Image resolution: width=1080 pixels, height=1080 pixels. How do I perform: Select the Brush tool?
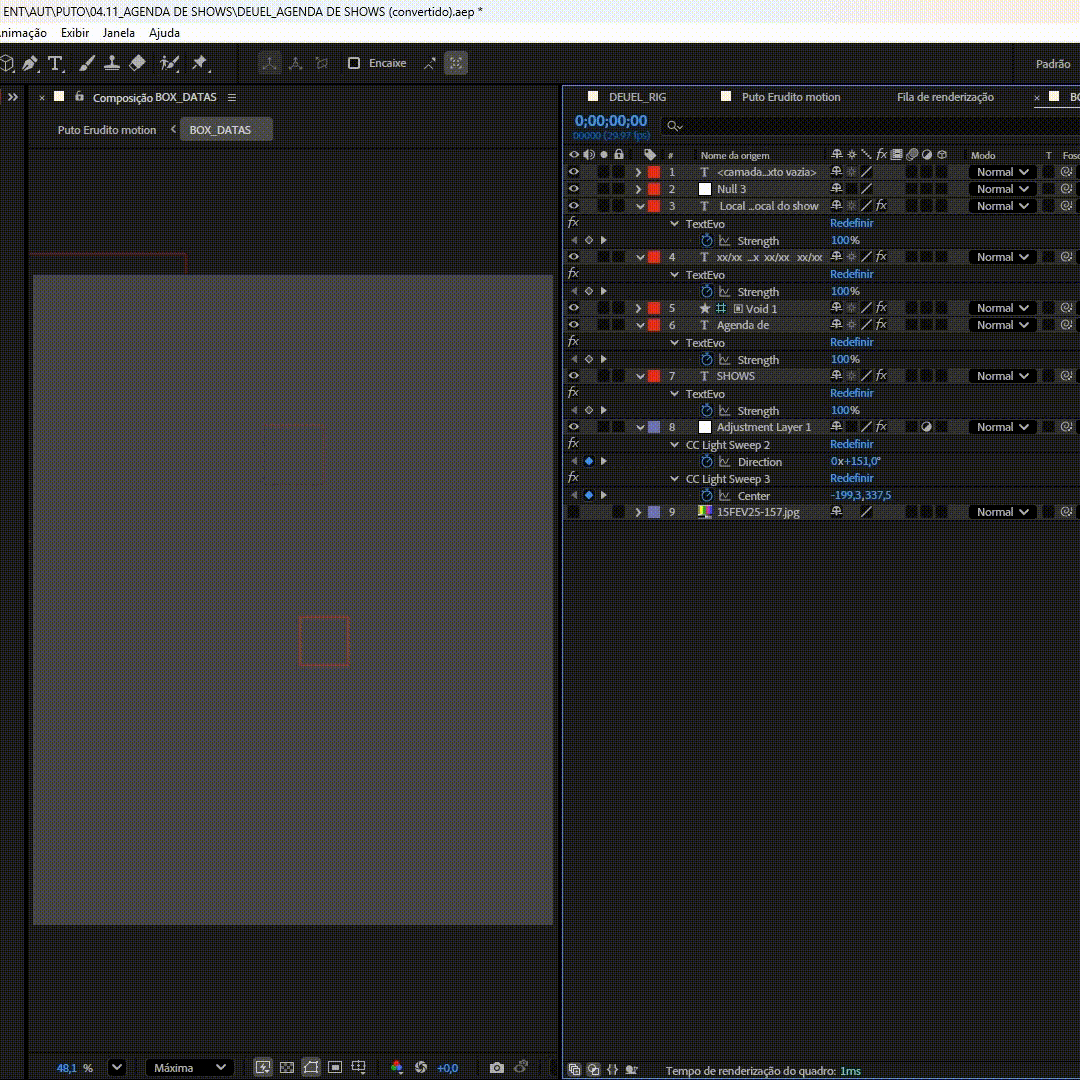pyautogui.click(x=87, y=63)
